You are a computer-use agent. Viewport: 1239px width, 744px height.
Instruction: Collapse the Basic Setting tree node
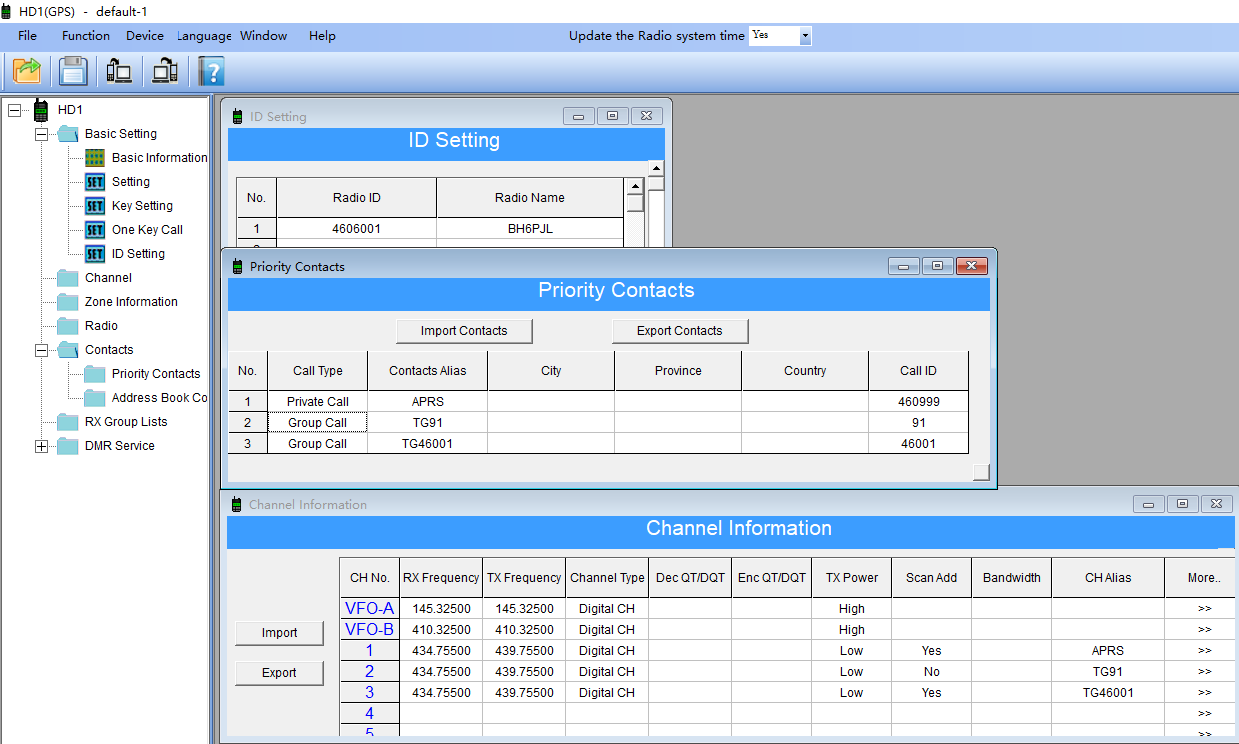pos(41,134)
